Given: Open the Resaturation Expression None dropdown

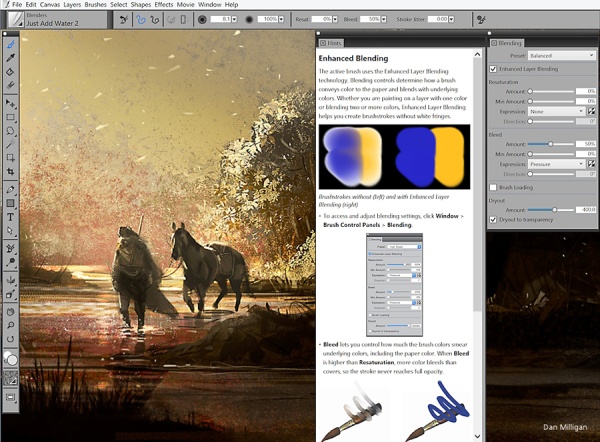Looking at the screenshot, I should click(557, 111).
